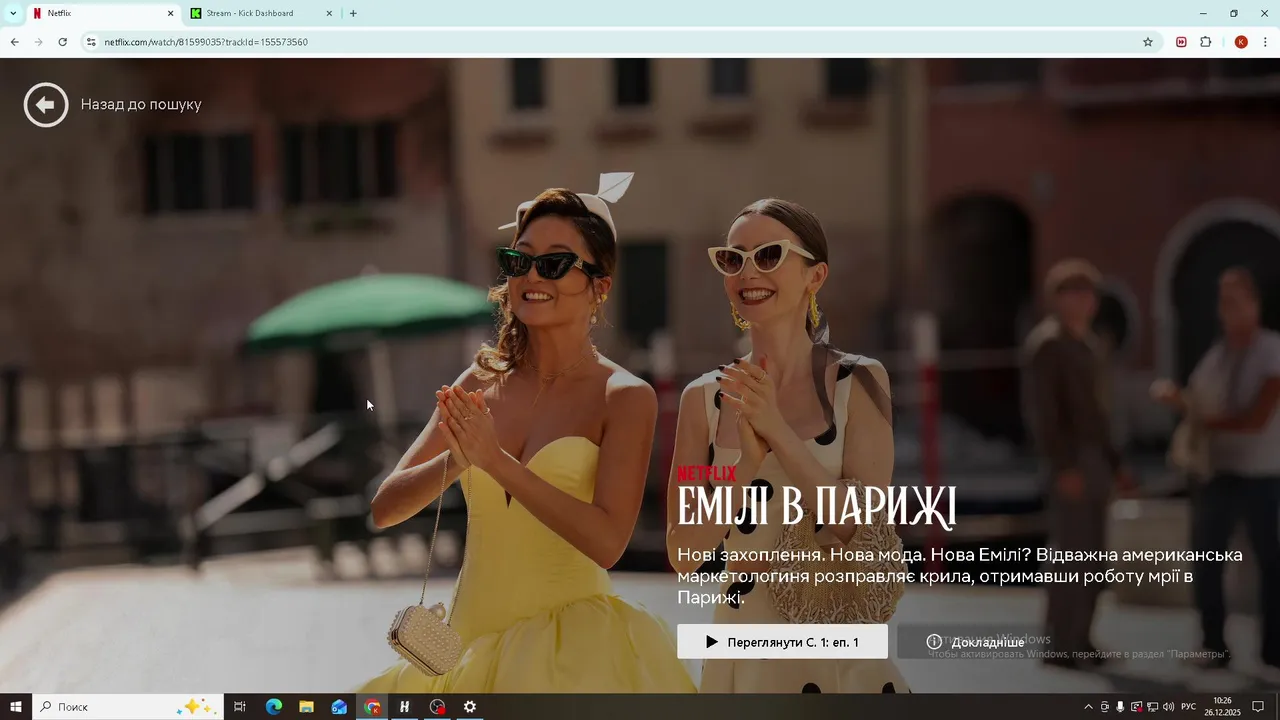
Task: Click the round back arrow icon
Action: click(x=46, y=105)
